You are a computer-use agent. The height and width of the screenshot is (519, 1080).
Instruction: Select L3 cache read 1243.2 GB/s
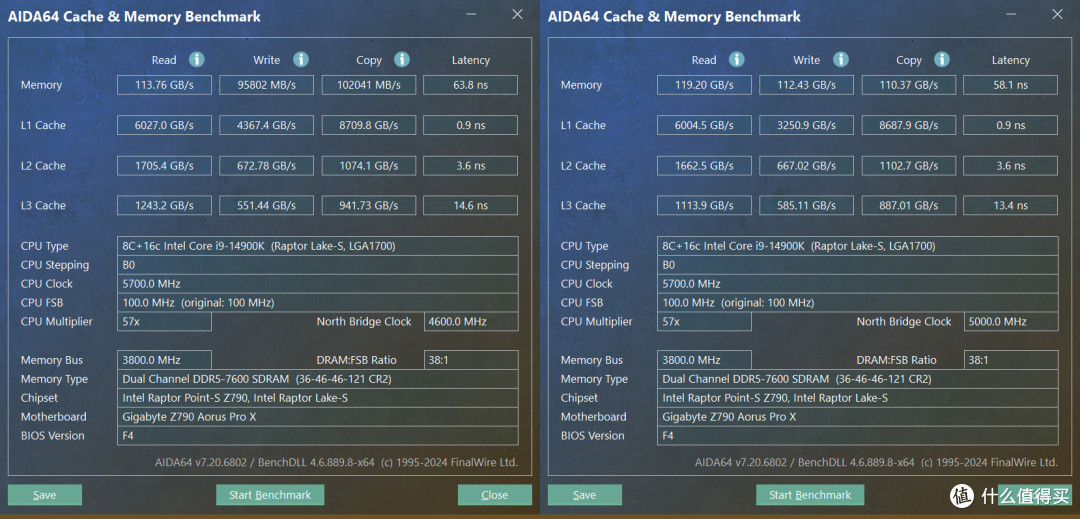[165, 205]
